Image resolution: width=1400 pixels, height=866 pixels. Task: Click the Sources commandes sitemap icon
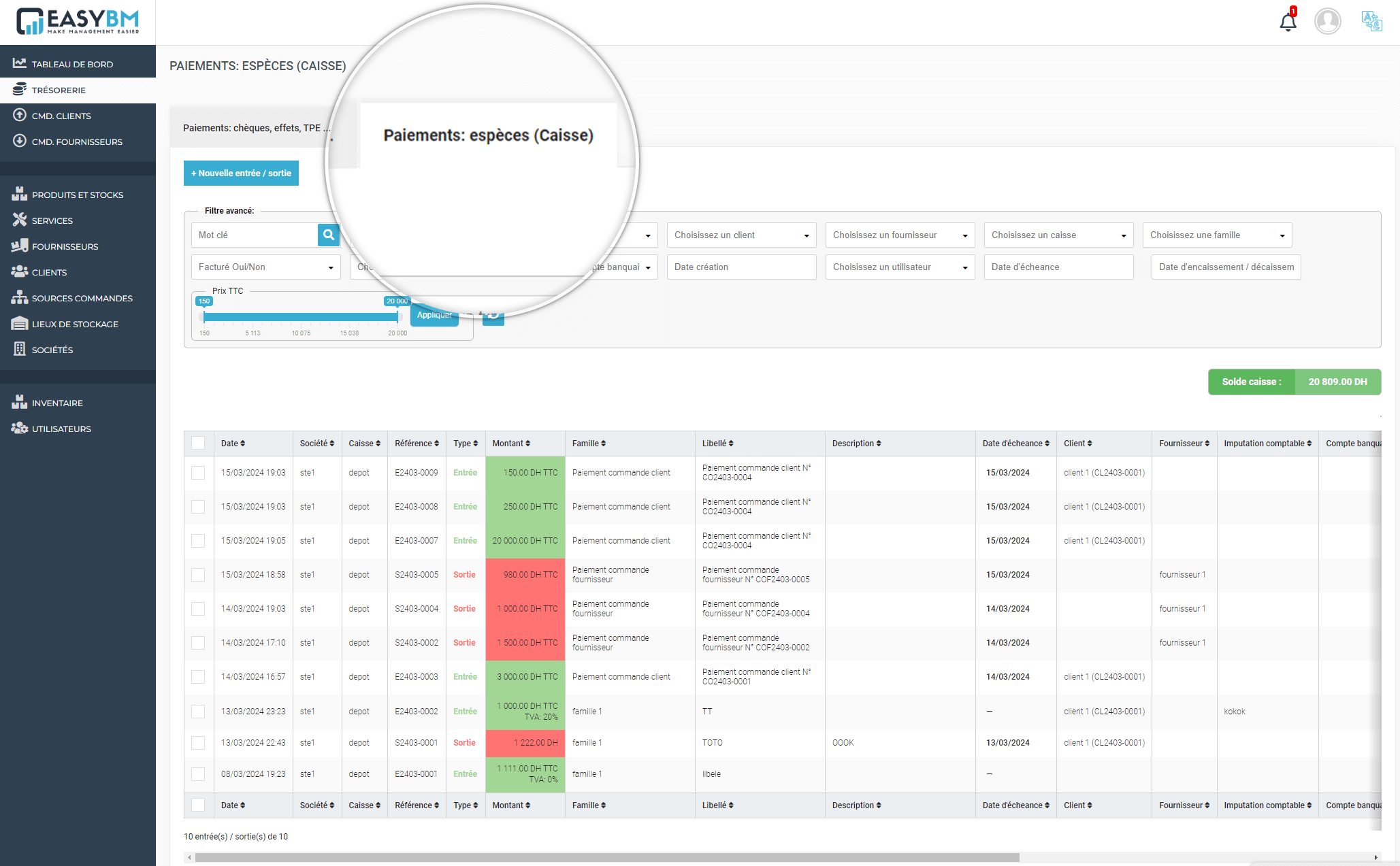pyautogui.click(x=20, y=297)
